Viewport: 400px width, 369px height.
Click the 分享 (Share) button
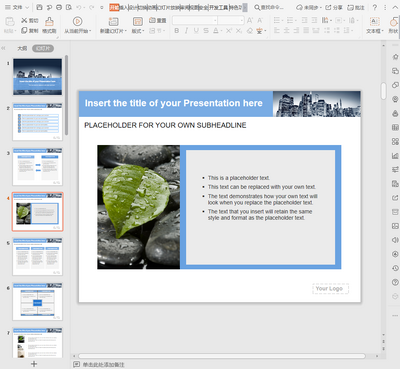click(334, 7)
